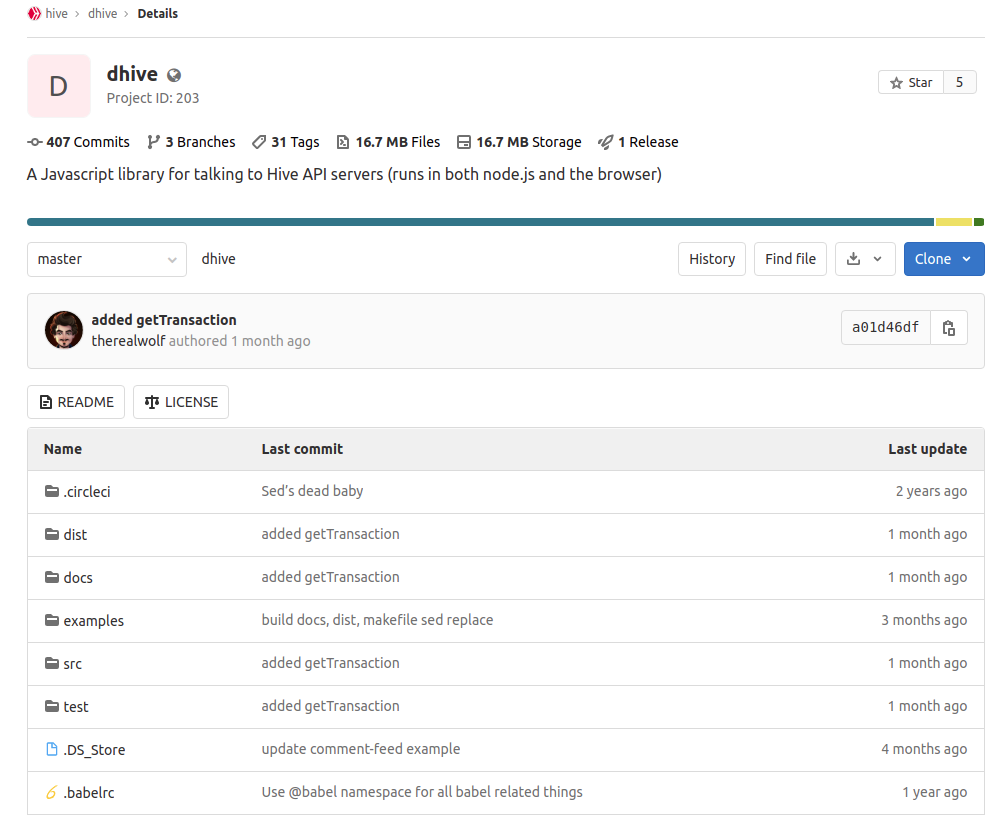Open the Clone dropdown button

944,259
